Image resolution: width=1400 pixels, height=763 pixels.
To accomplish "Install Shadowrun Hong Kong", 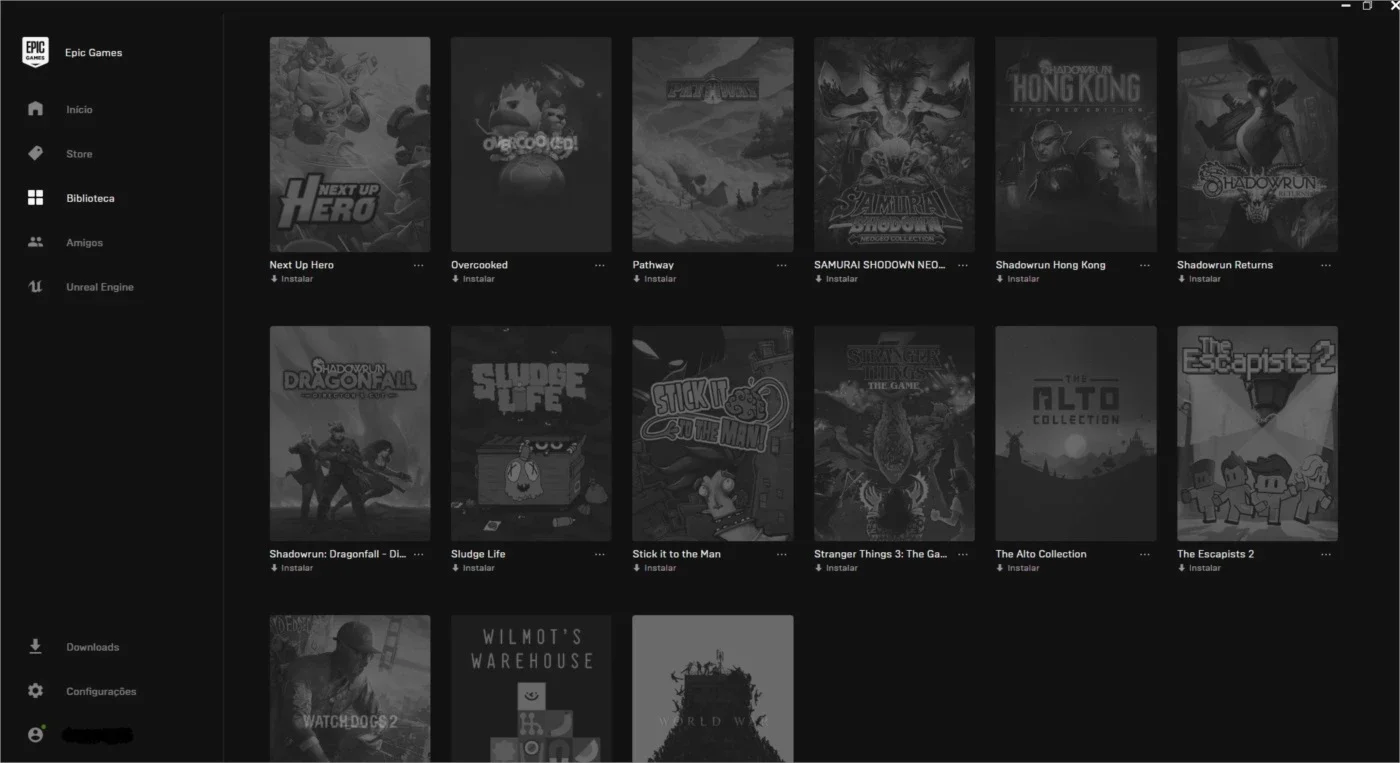I will tap(1018, 279).
